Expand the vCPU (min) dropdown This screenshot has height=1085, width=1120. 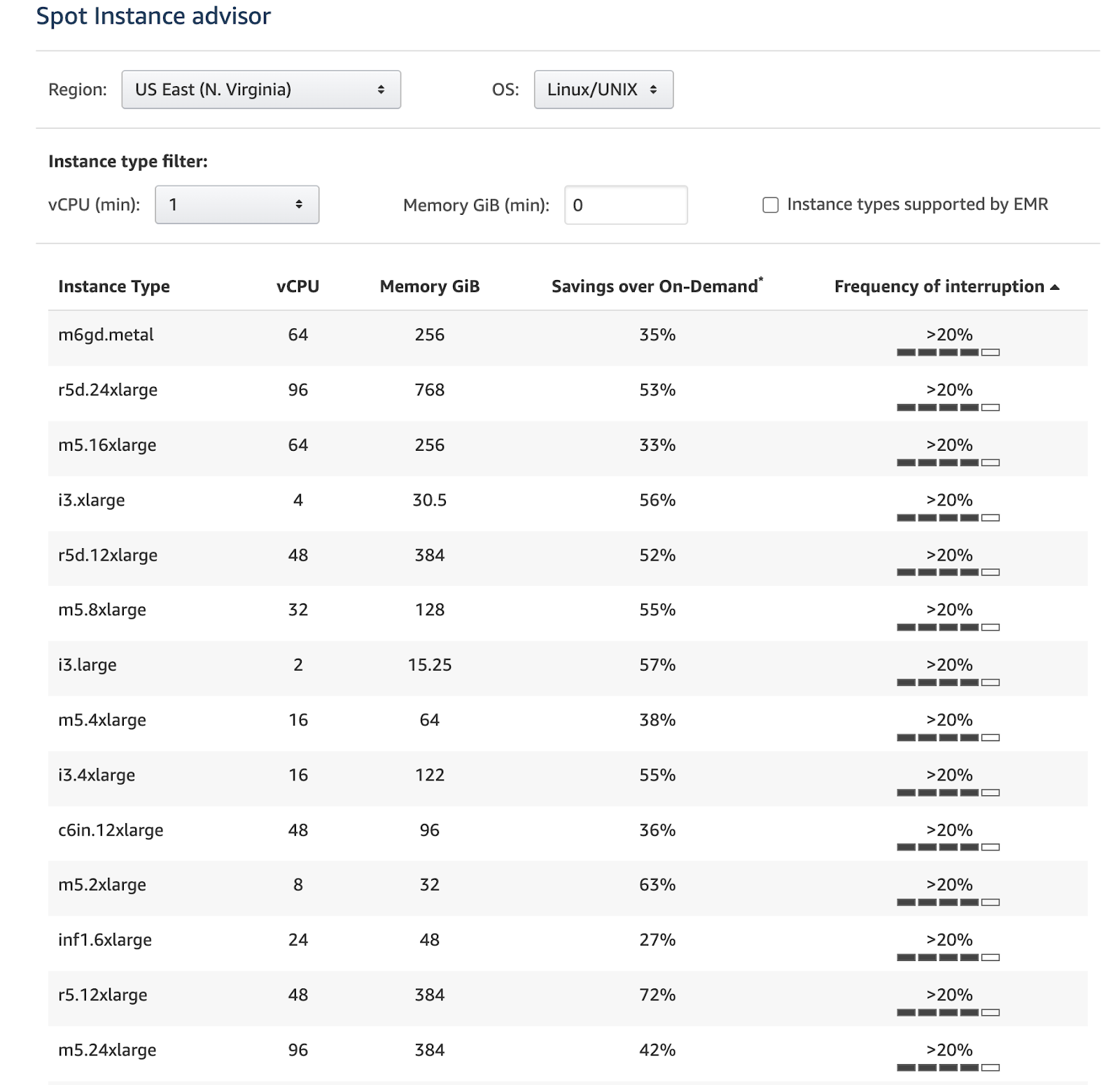[237, 205]
